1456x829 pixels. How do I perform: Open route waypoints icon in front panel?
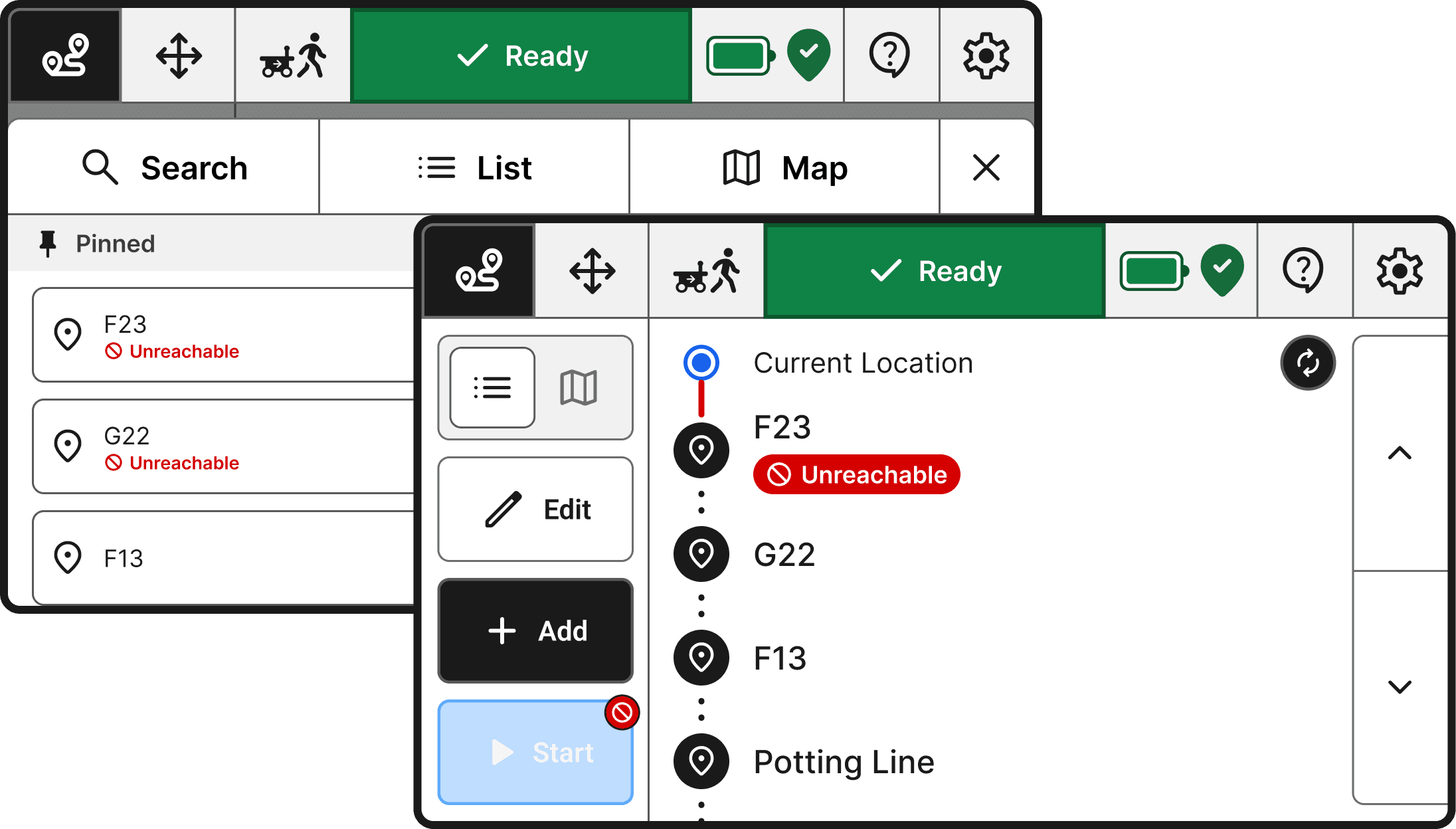(478, 271)
